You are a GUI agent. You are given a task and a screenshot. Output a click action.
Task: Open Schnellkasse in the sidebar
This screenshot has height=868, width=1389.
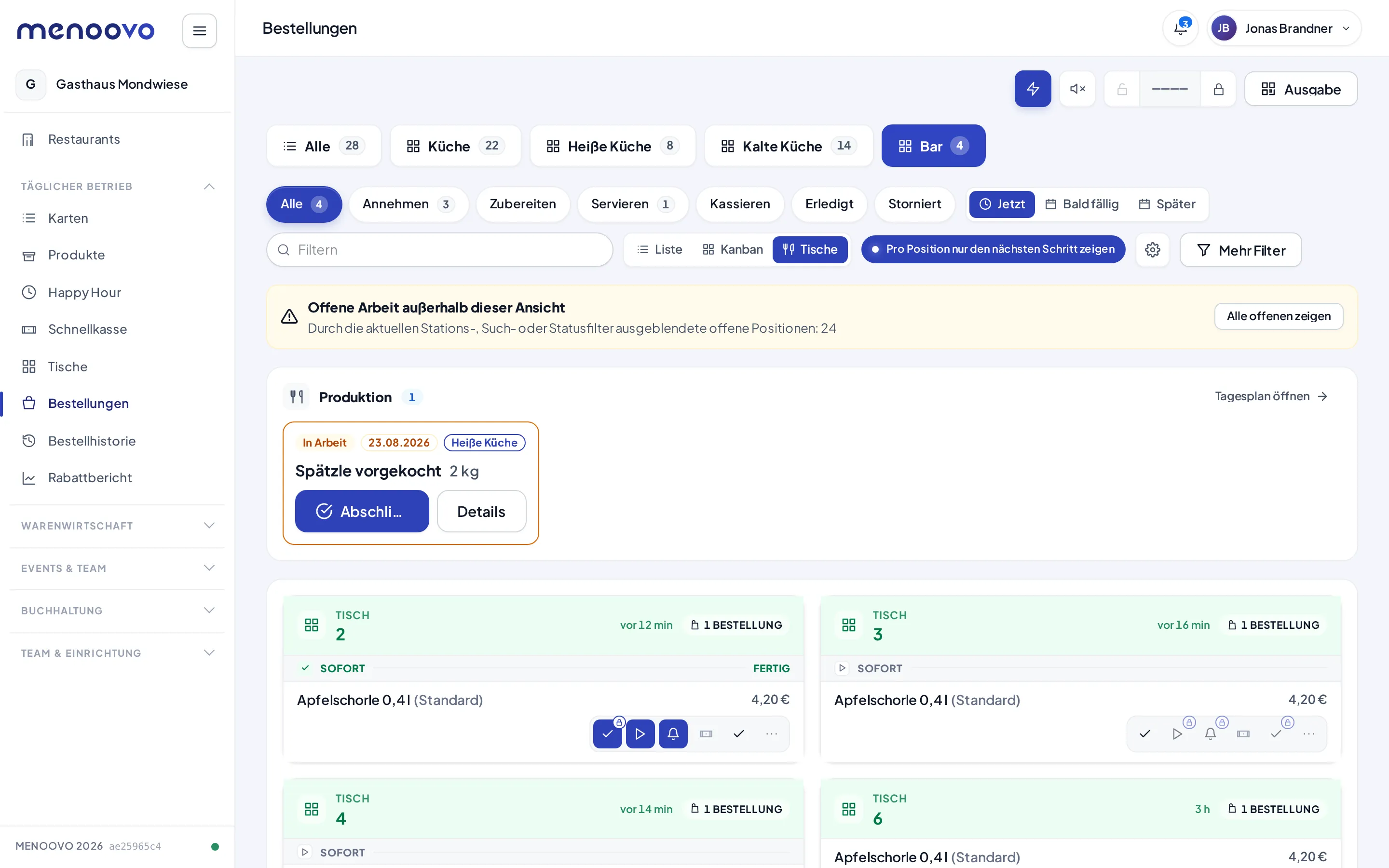pos(117,329)
